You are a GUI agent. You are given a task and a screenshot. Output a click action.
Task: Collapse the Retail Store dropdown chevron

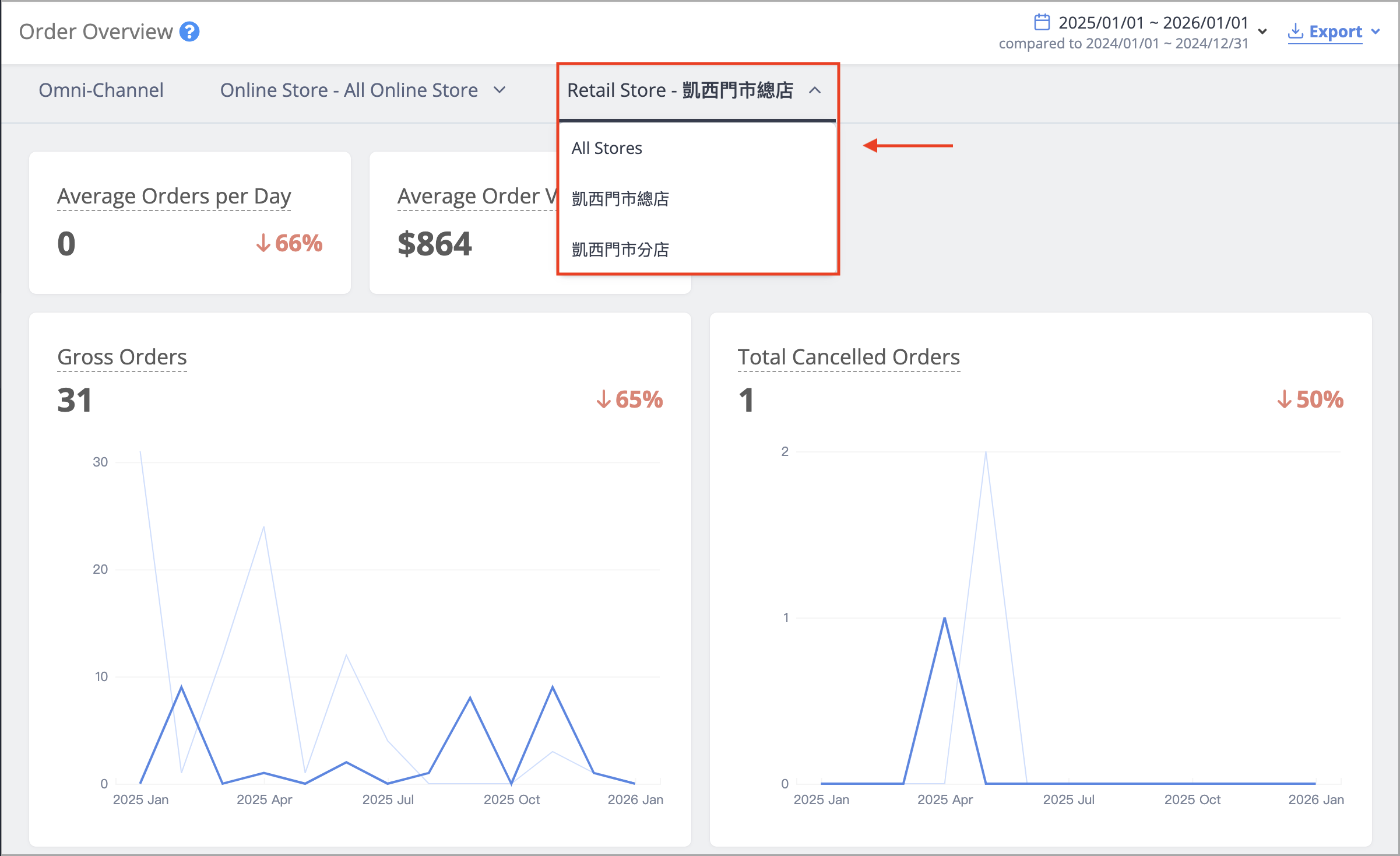coord(815,90)
